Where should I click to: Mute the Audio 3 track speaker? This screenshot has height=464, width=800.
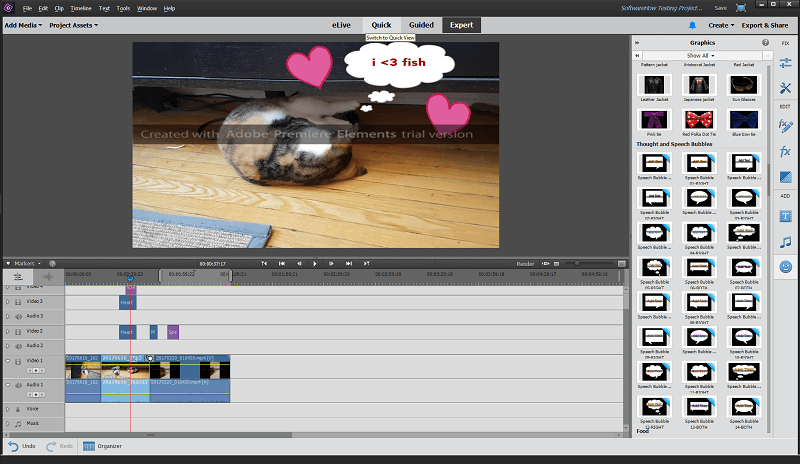(18, 317)
